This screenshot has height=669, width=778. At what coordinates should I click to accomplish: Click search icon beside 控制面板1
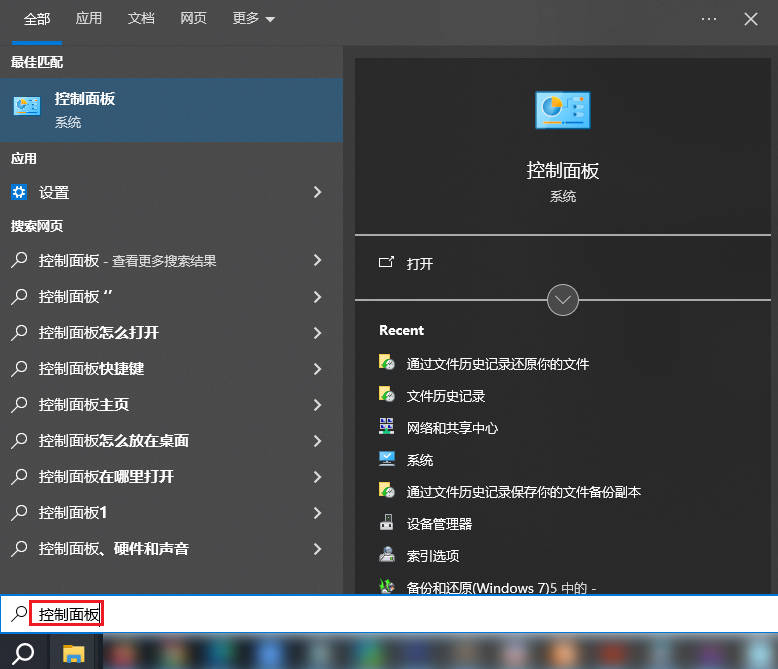coord(19,512)
